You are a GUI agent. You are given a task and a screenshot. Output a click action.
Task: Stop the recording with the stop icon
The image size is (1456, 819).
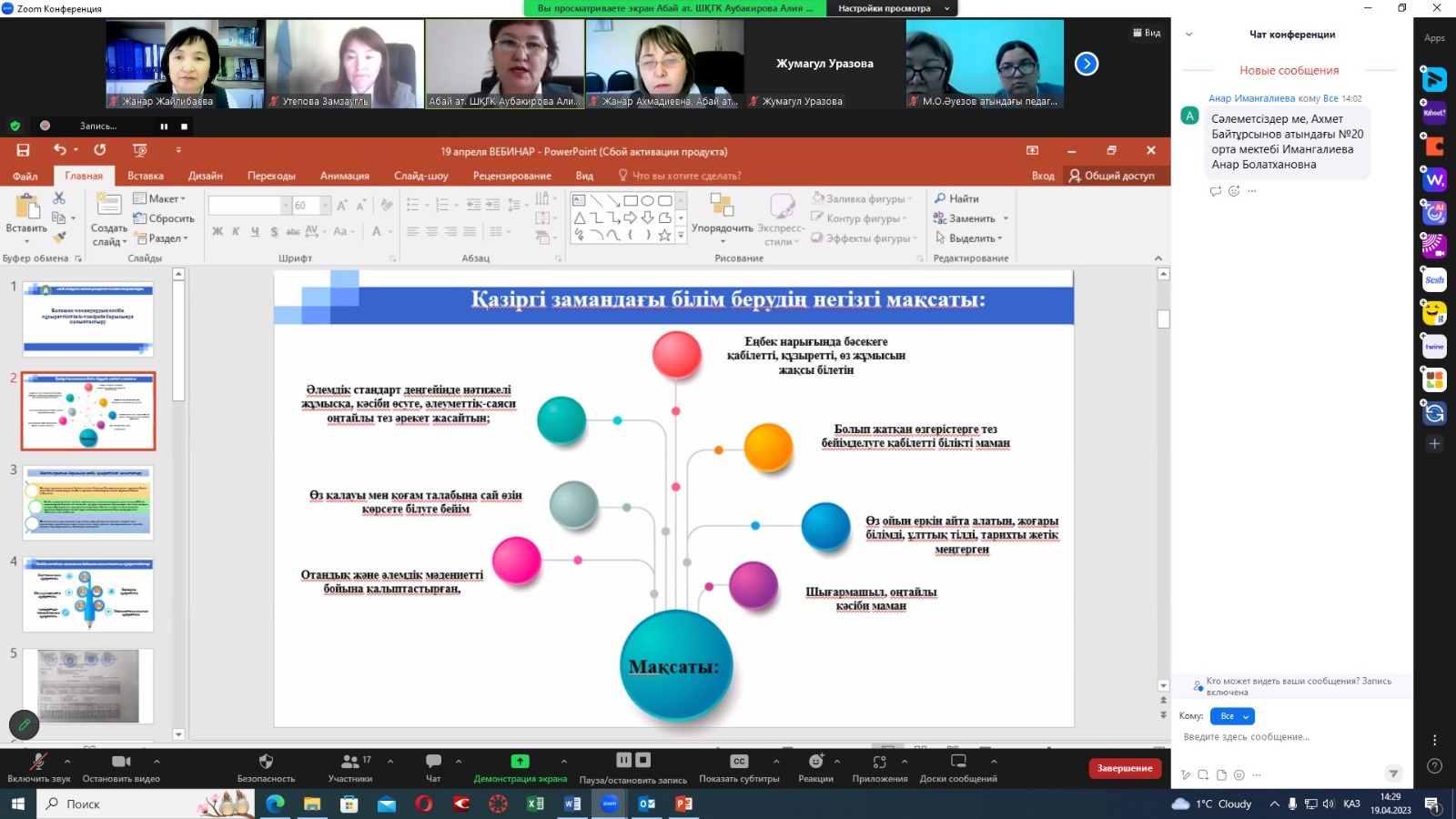click(x=184, y=126)
